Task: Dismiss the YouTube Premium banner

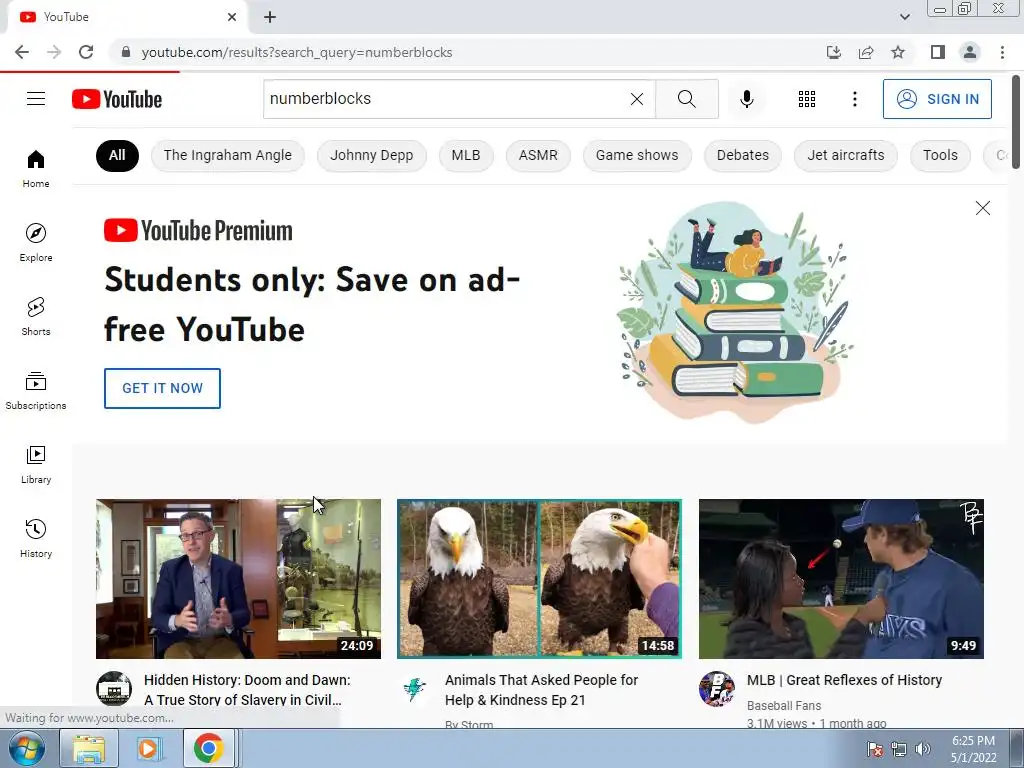Action: (x=982, y=208)
